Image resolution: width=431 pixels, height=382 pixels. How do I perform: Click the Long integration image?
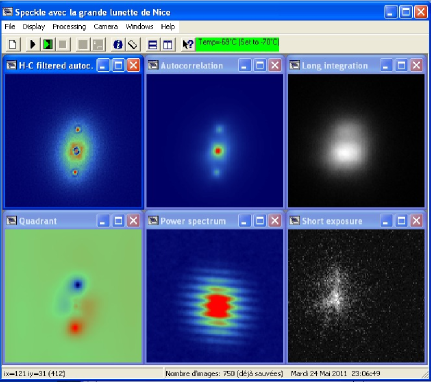pos(356,141)
